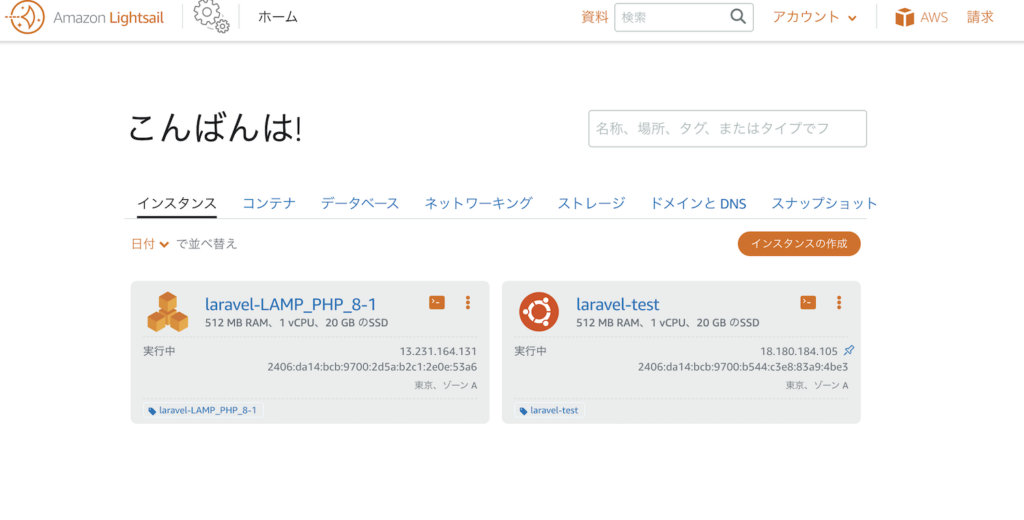Click the Amazon Lightsail logo

point(84,18)
